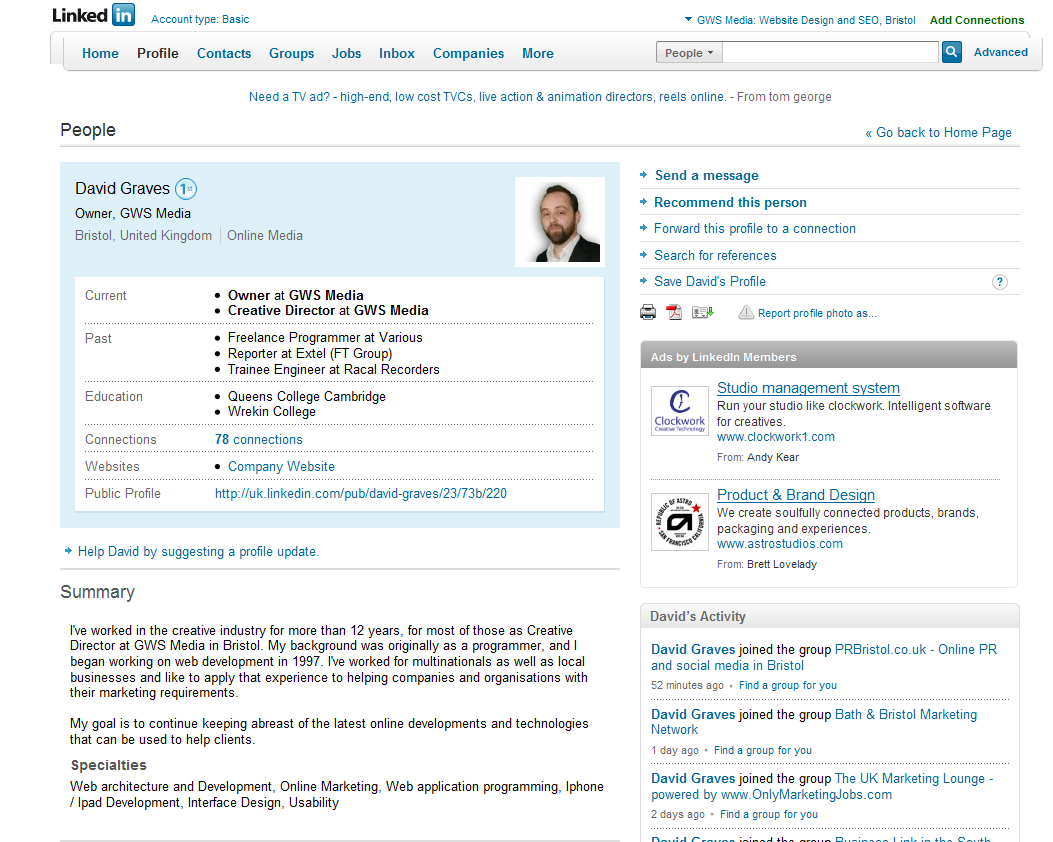Screen dimensions: 1053x842
Task: Open the More navigation menu
Action: 537,54
